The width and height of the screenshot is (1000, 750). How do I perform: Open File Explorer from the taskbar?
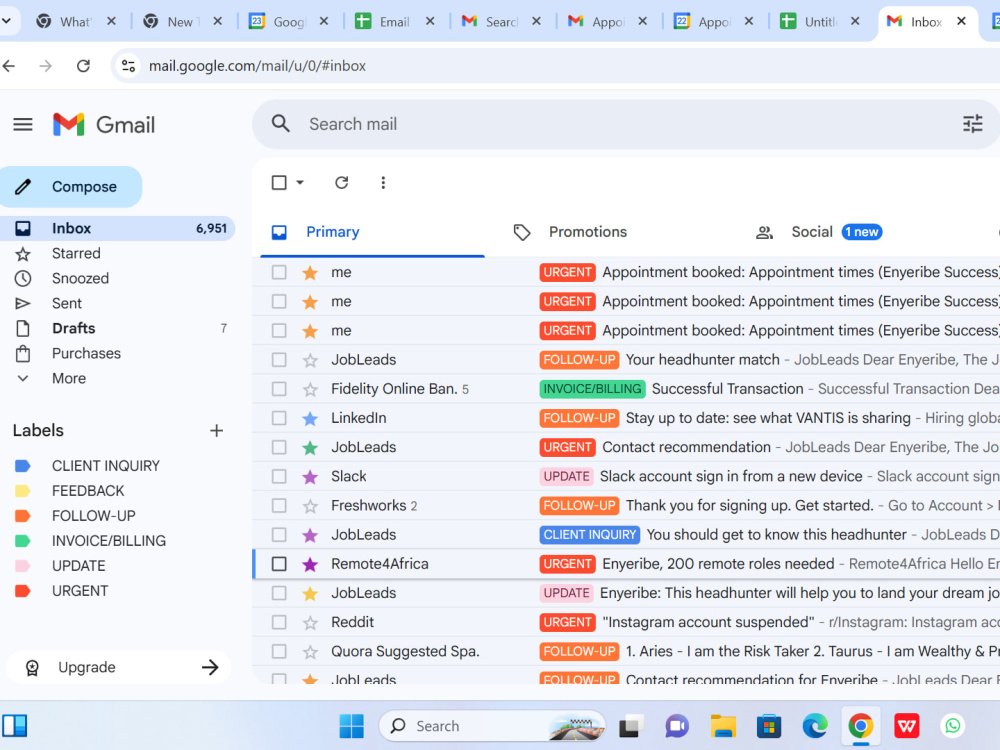(x=723, y=726)
